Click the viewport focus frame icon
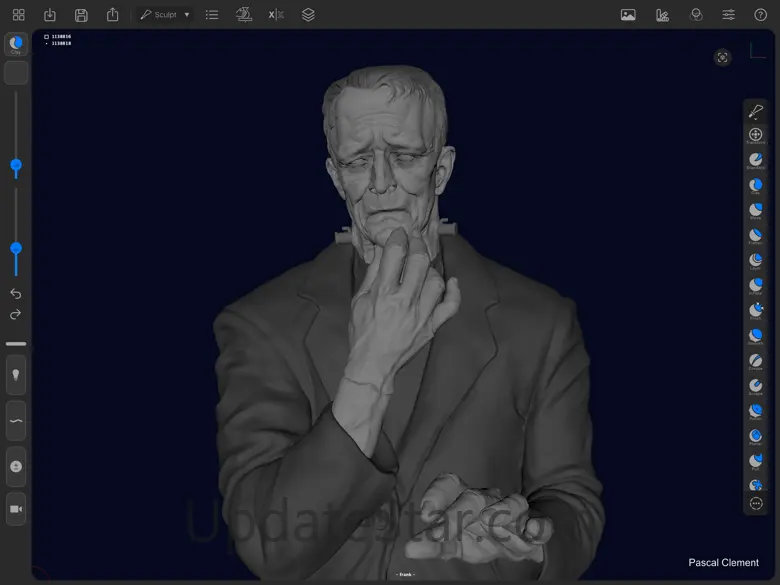Viewport: 780px width, 585px height. pyautogui.click(x=722, y=58)
